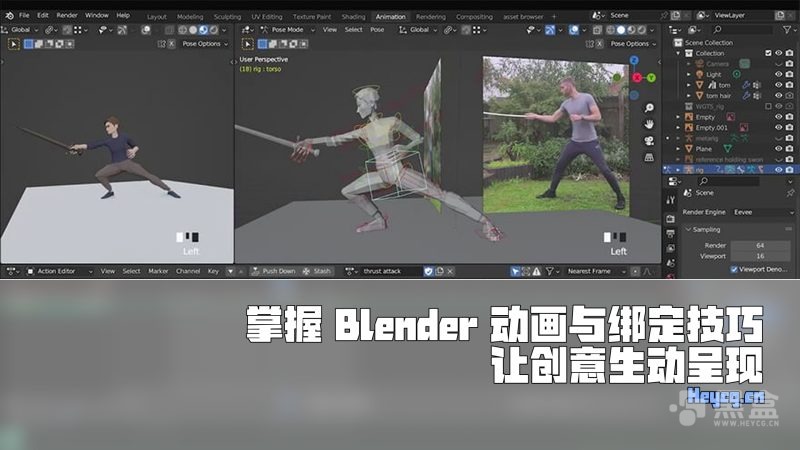Hide Light object via eye icon

coord(779,74)
